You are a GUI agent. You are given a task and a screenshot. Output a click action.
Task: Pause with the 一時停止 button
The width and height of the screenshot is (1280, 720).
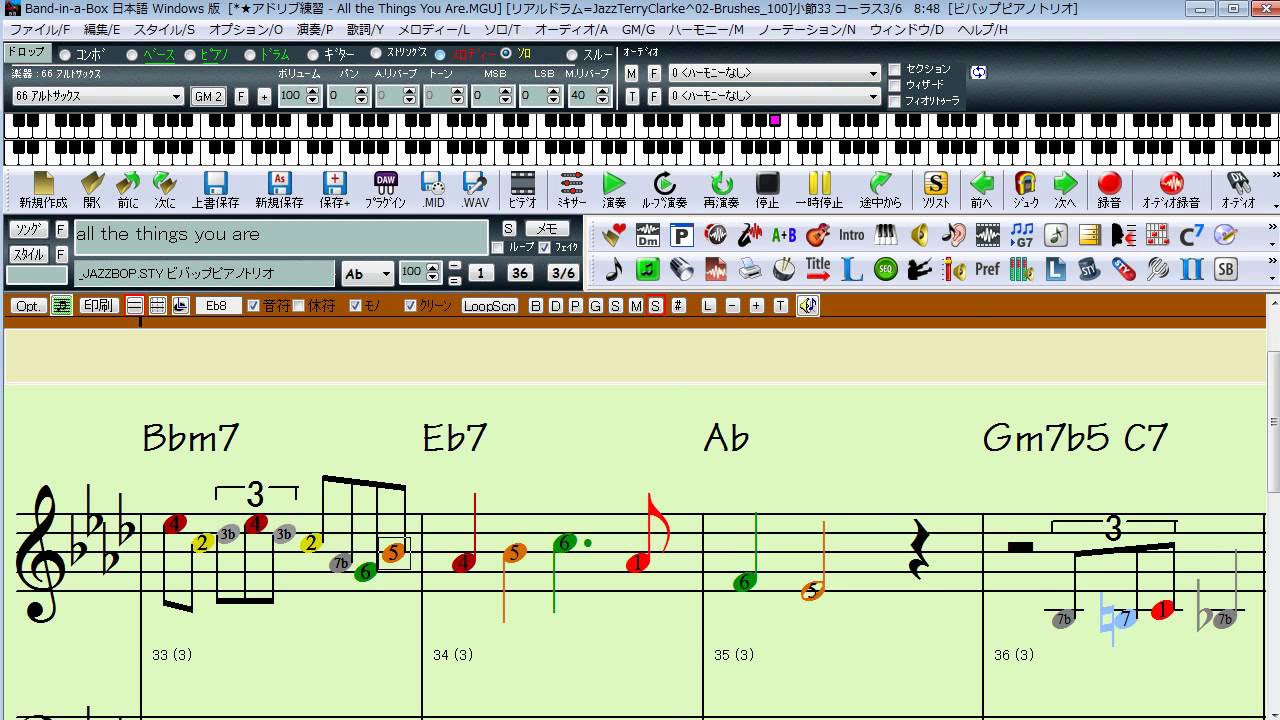[x=819, y=190]
